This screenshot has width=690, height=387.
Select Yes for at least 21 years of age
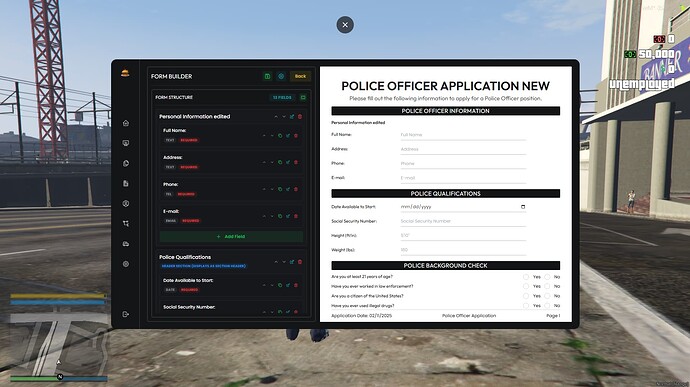click(526, 277)
